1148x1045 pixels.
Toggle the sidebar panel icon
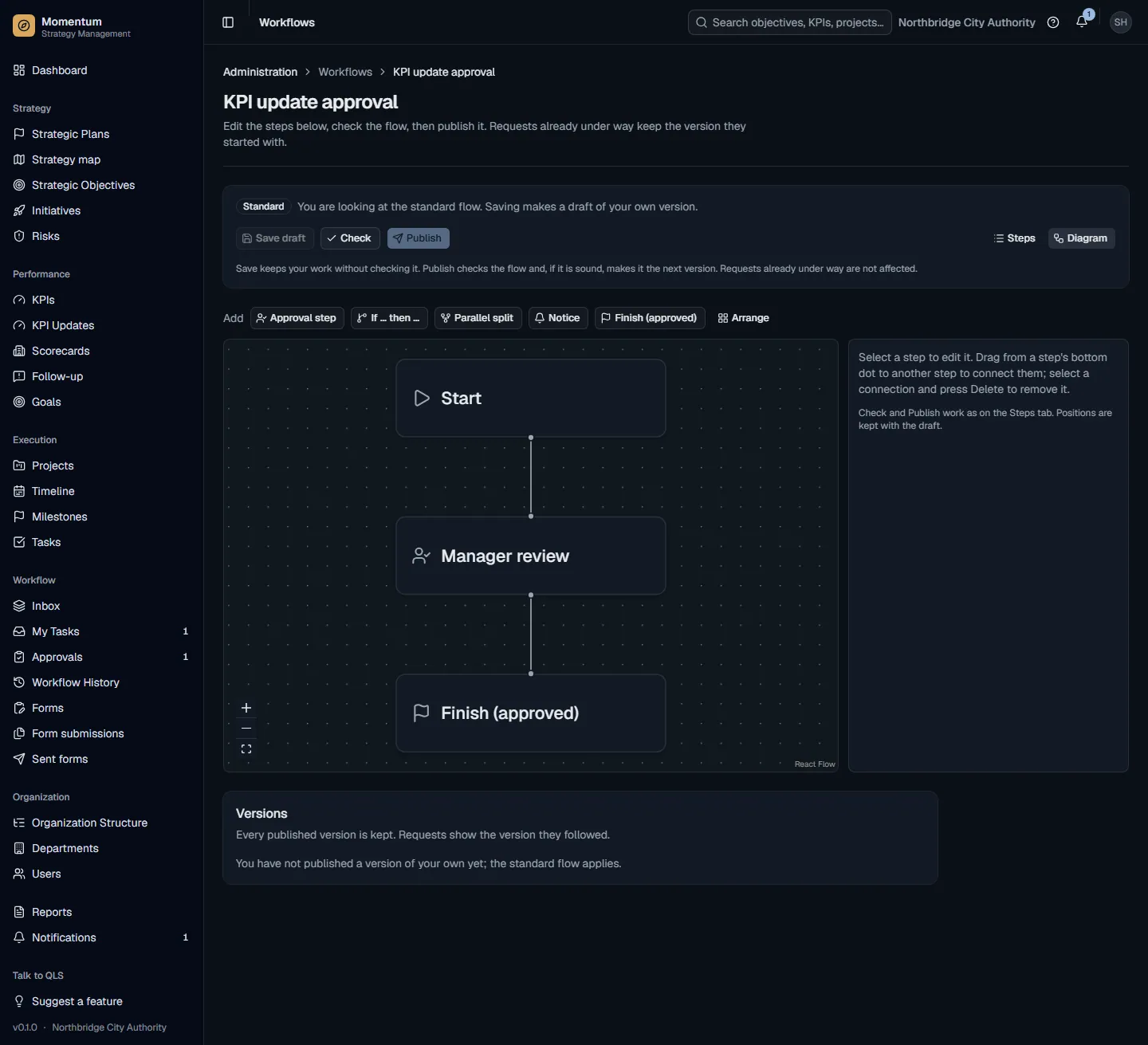click(x=228, y=22)
